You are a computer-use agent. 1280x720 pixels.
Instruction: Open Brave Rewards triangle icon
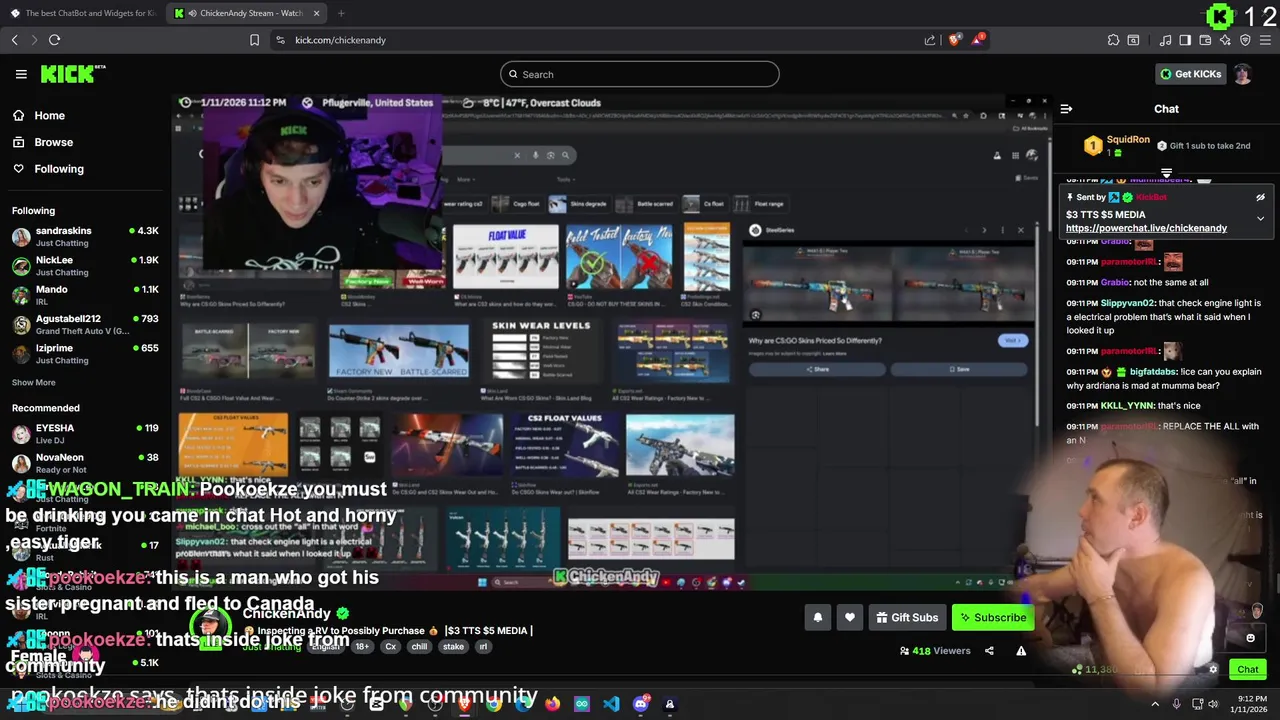click(978, 40)
